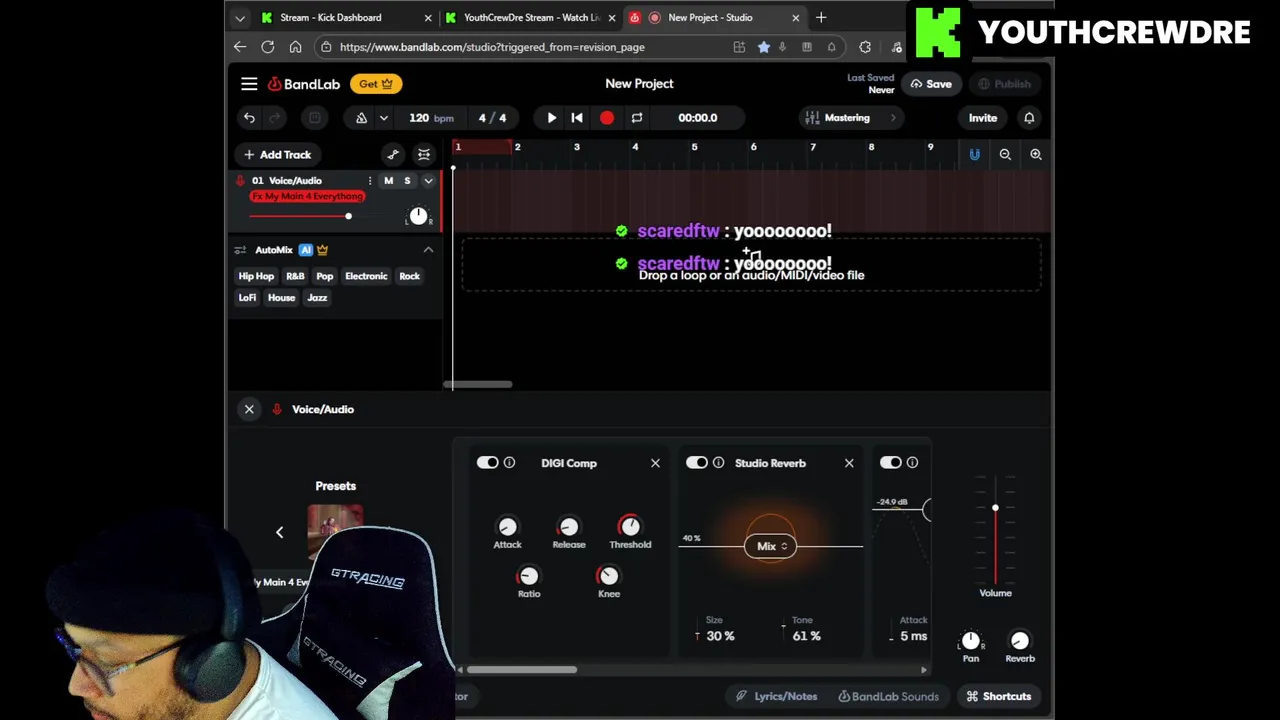The height and width of the screenshot is (720, 1280).
Task: Click the BandLab logo
Action: pyautogui.click(x=304, y=84)
